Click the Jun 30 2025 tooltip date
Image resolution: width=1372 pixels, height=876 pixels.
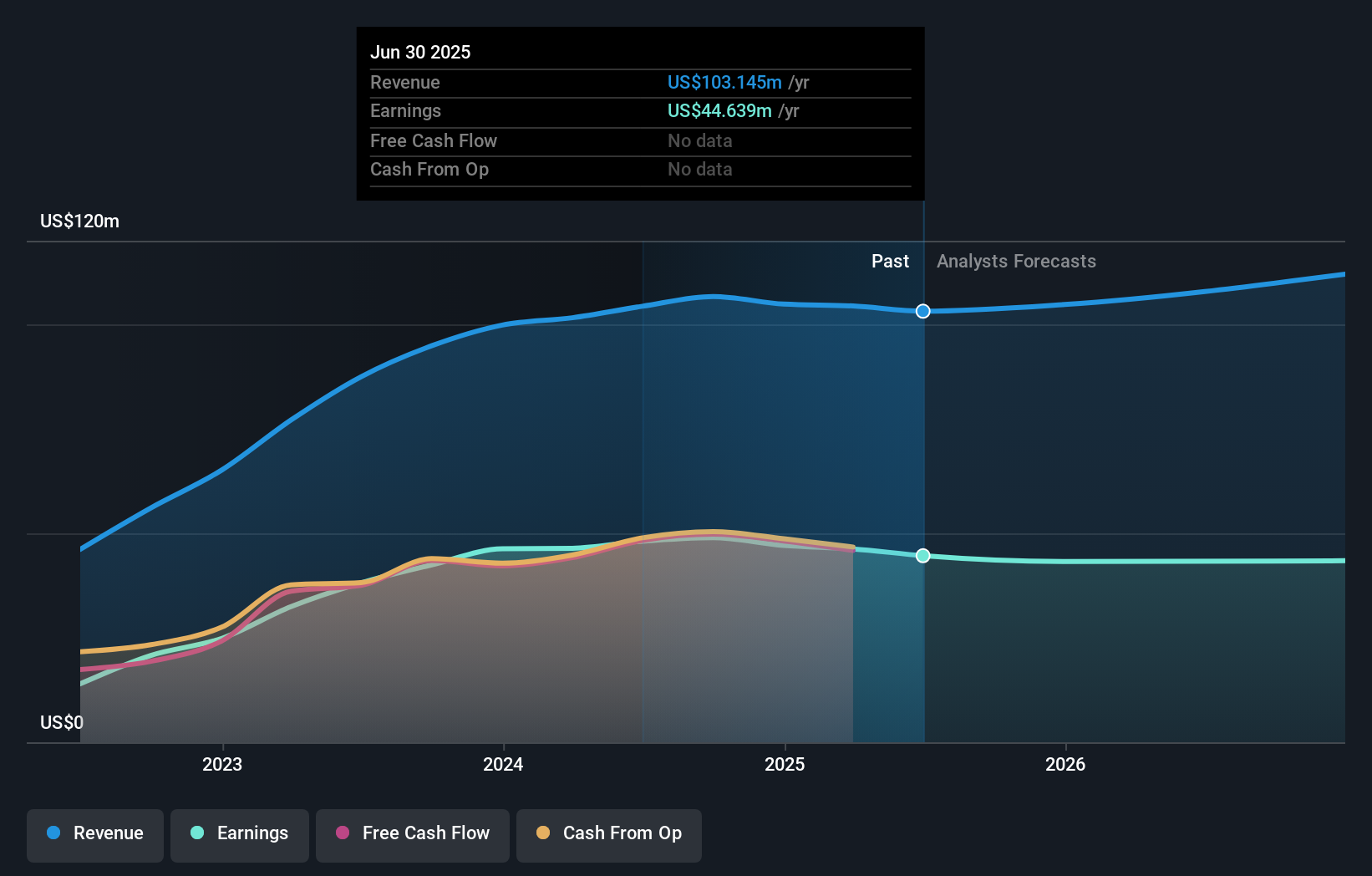[x=420, y=52]
